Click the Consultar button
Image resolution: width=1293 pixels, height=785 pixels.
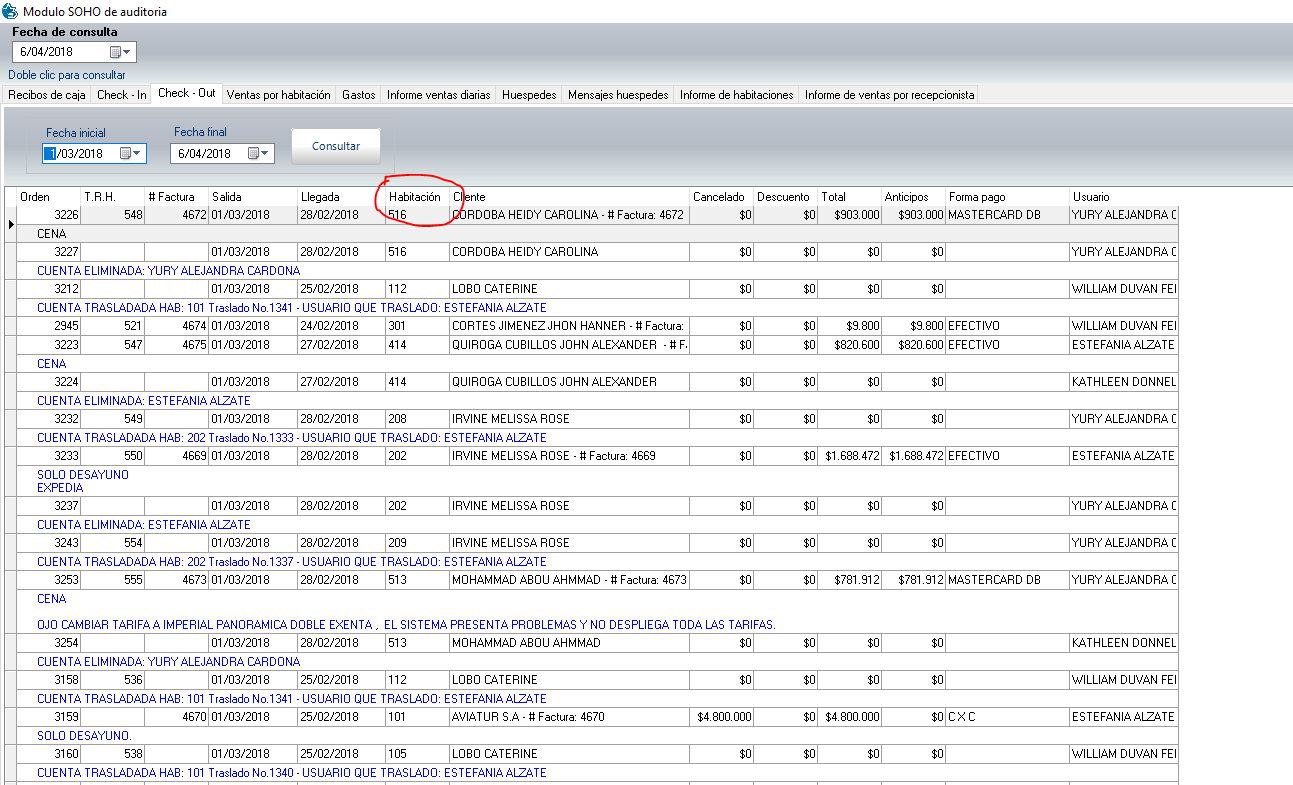click(x=336, y=146)
